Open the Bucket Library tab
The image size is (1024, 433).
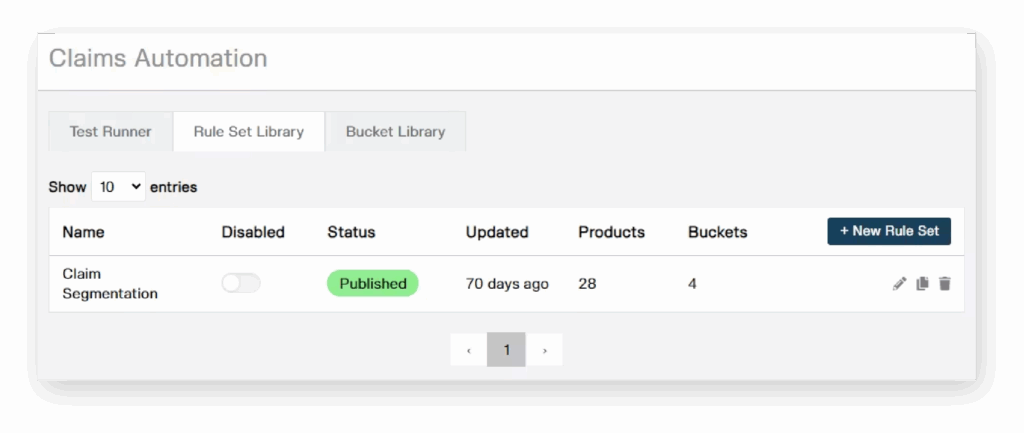pos(395,131)
